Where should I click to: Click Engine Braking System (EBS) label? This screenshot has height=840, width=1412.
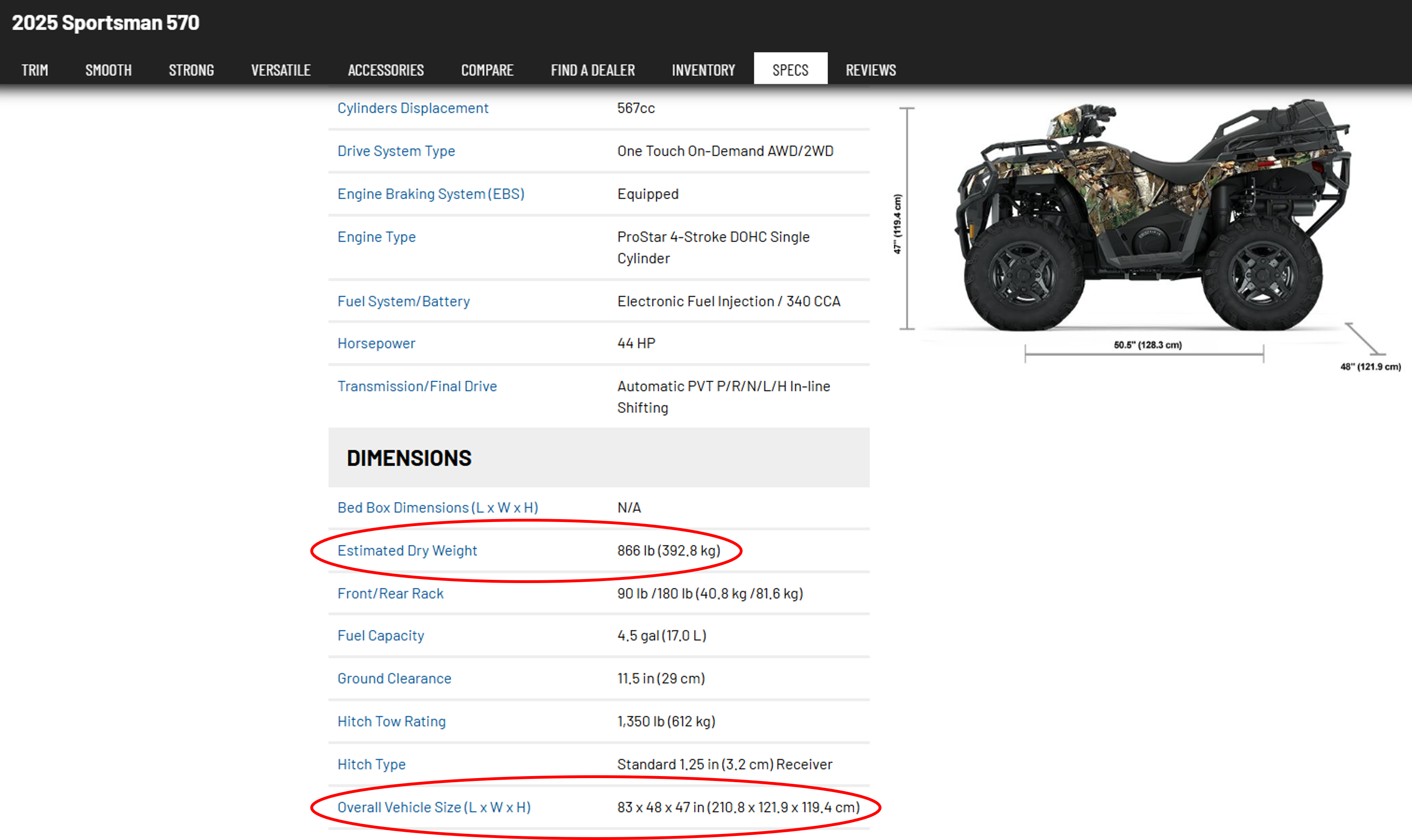(431, 194)
